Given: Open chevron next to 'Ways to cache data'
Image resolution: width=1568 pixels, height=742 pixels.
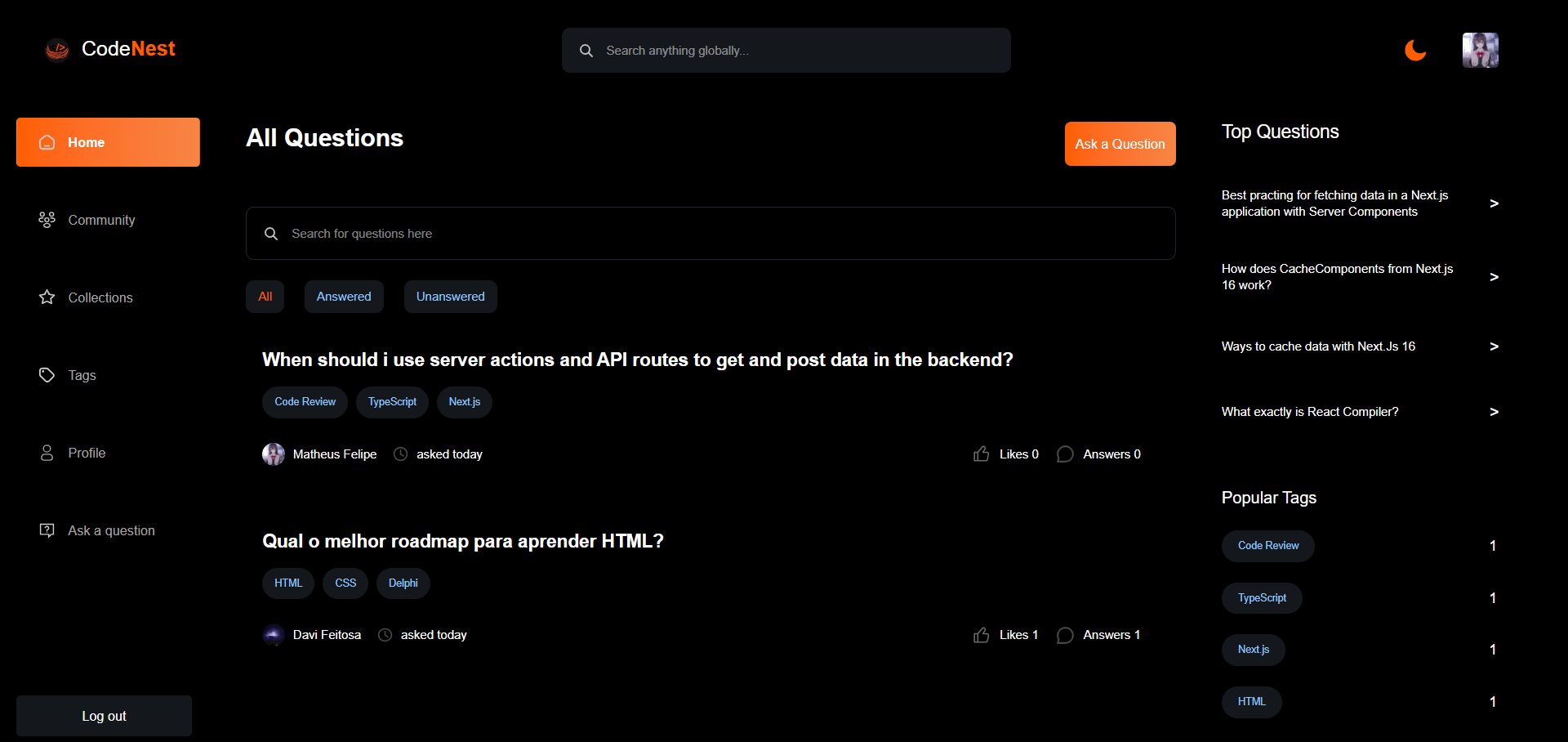Looking at the screenshot, I should tap(1494, 346).
